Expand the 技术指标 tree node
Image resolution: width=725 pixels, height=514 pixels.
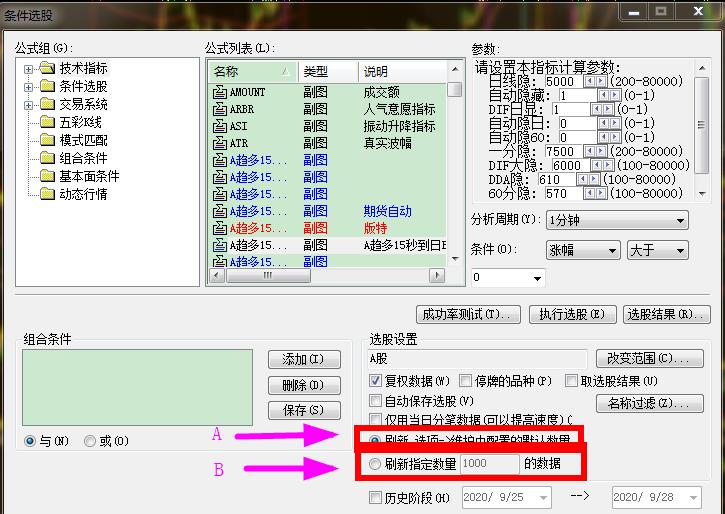coord(29,69)
